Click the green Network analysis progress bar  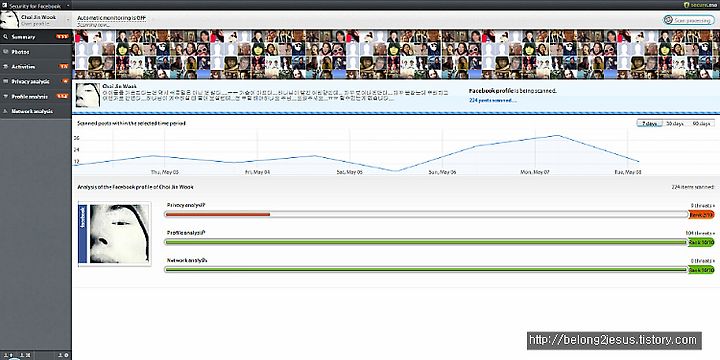[426, 270]
